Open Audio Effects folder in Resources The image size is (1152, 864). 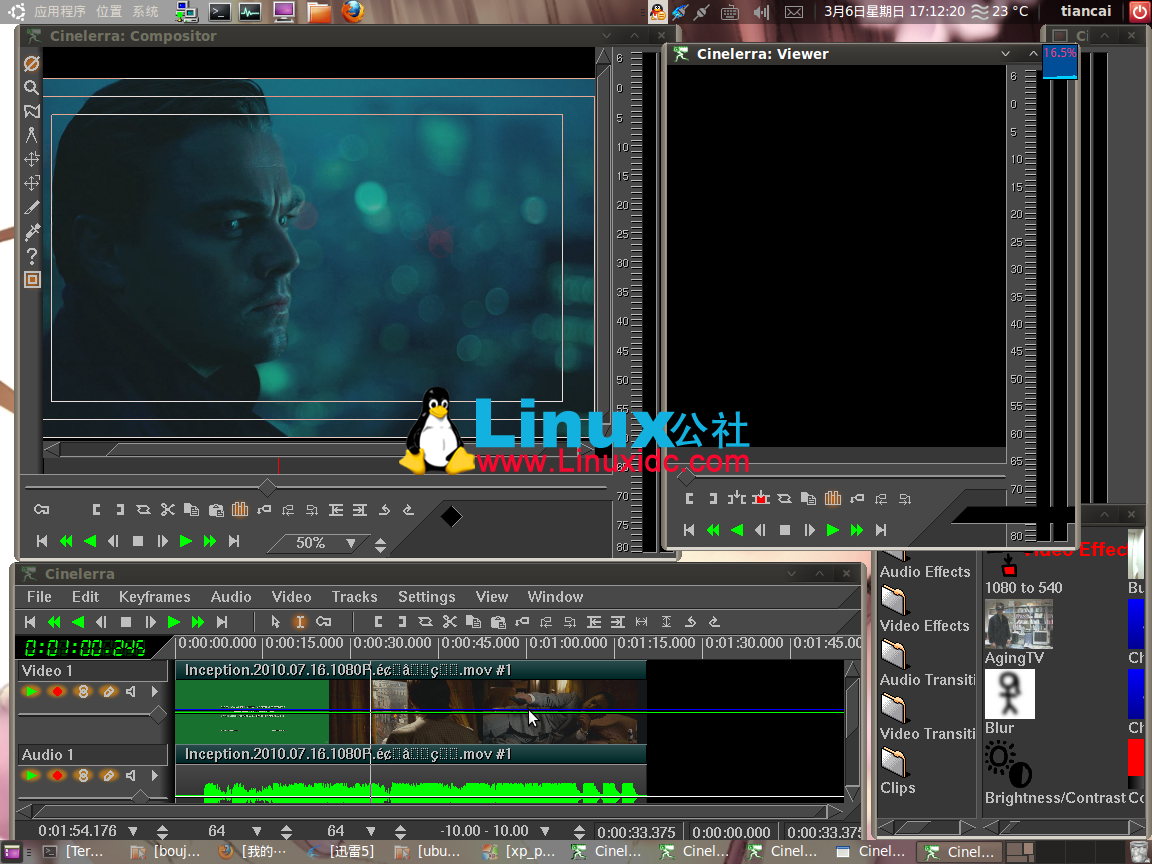925,572
